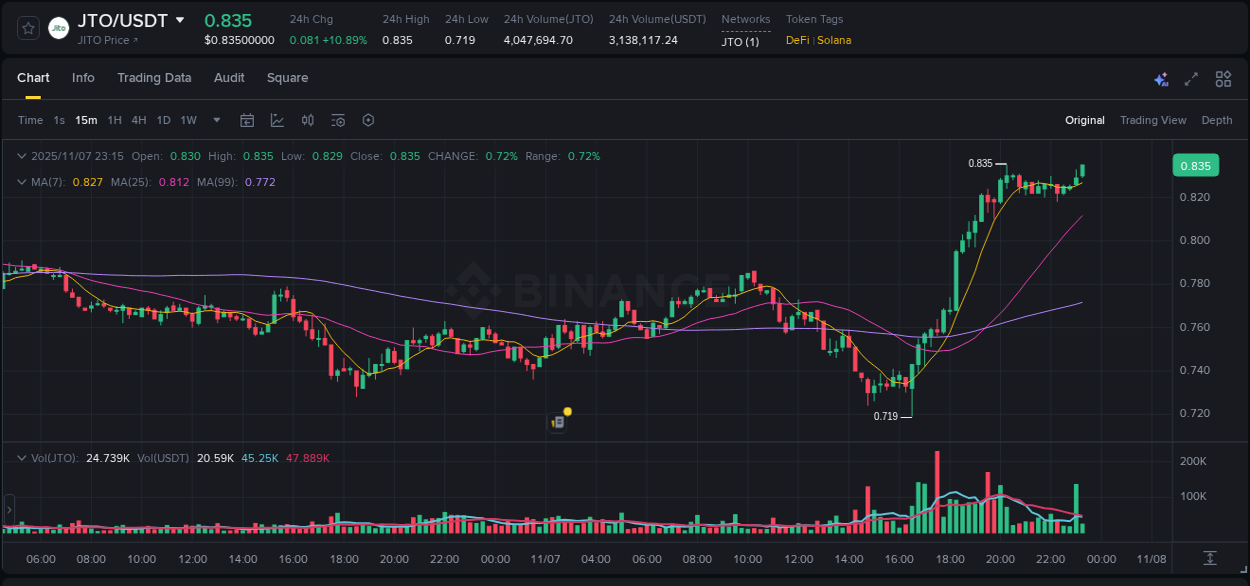Launch the AI assistant sparkle icon

click(1160, 78)
